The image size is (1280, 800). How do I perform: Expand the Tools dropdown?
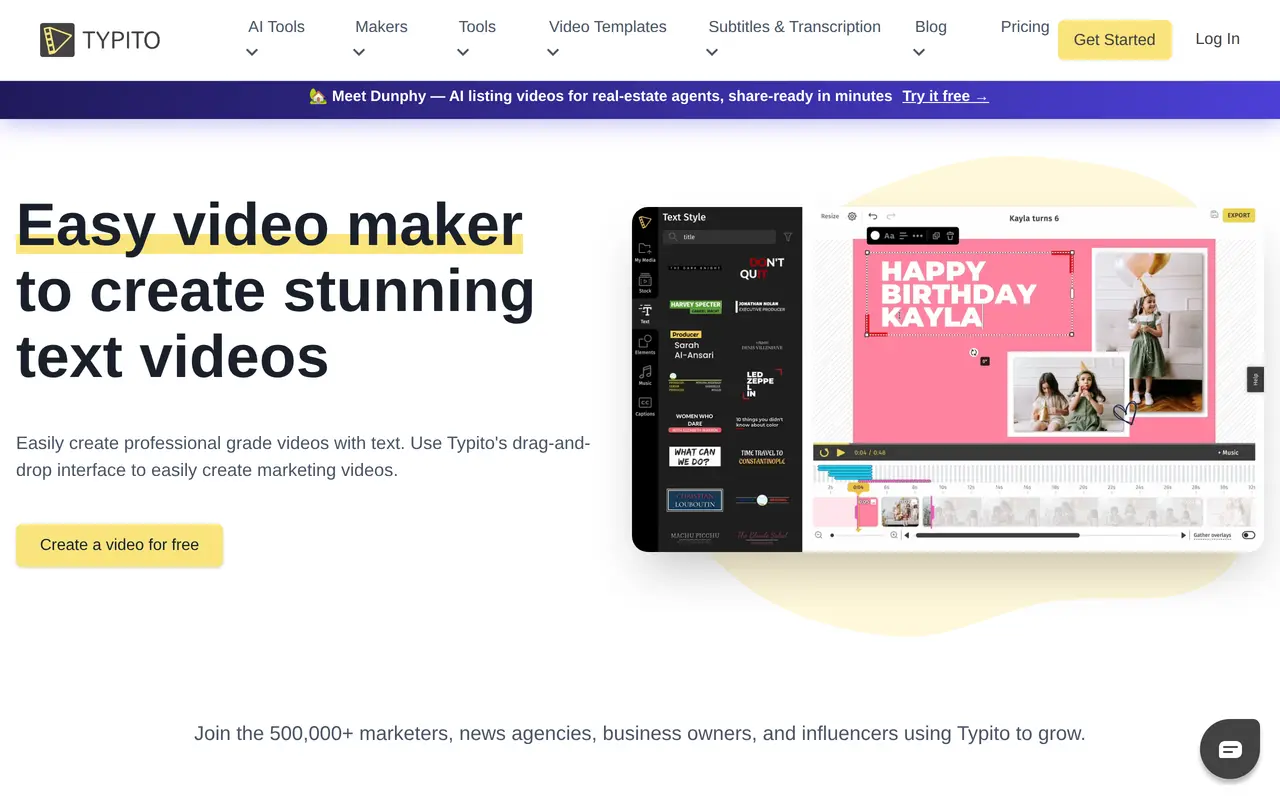[477, 39]
